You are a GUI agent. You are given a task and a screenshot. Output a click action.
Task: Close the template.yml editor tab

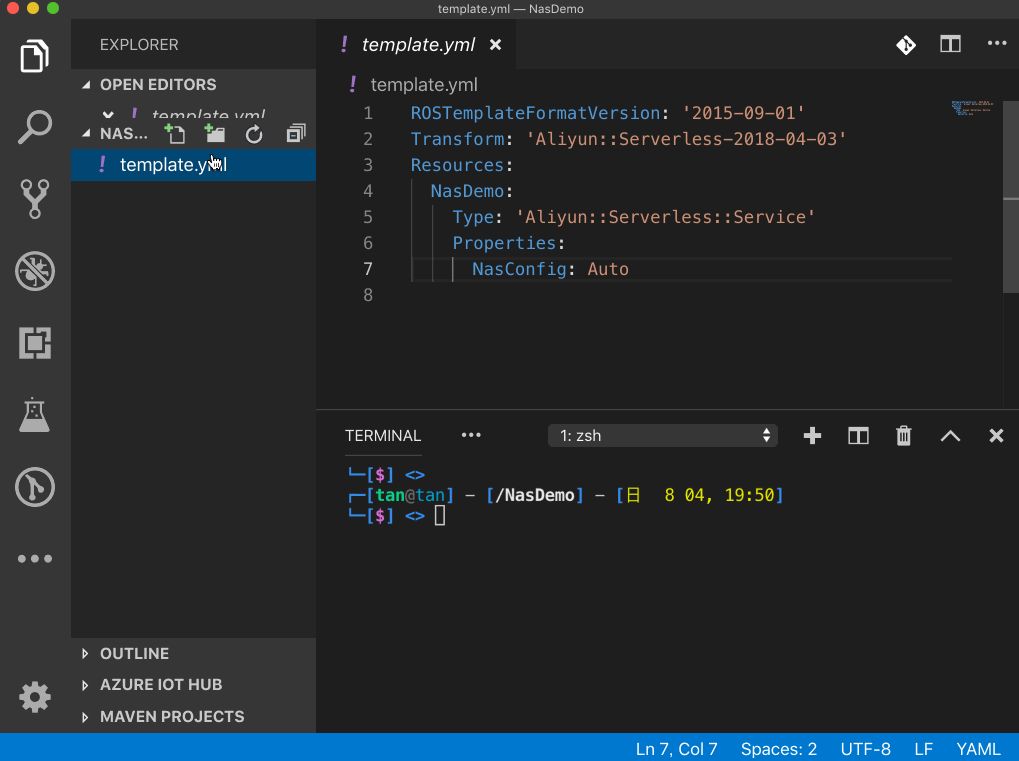tap(495, 45)
